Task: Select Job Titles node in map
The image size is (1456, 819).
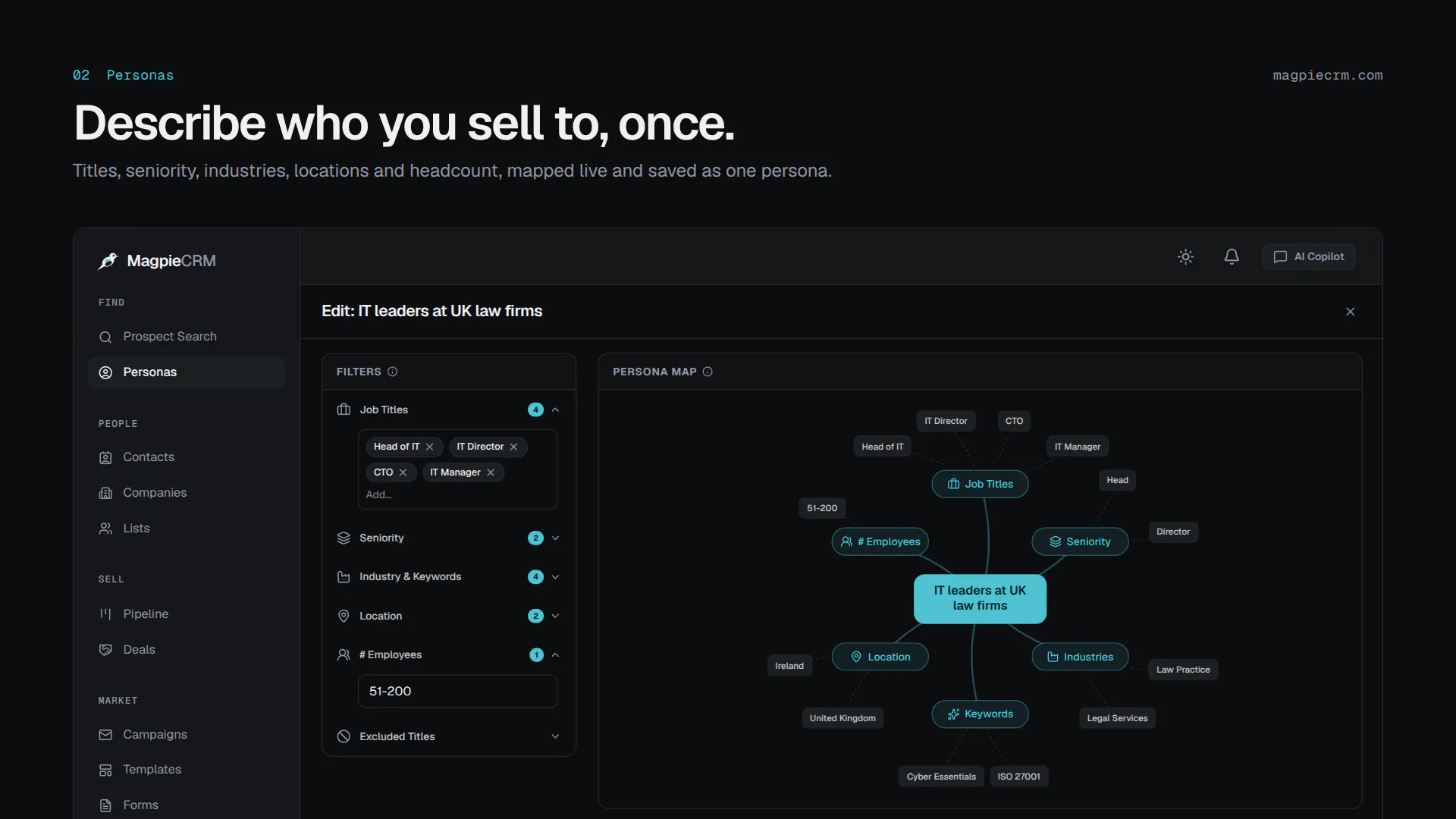Action: tap(980, 484)
